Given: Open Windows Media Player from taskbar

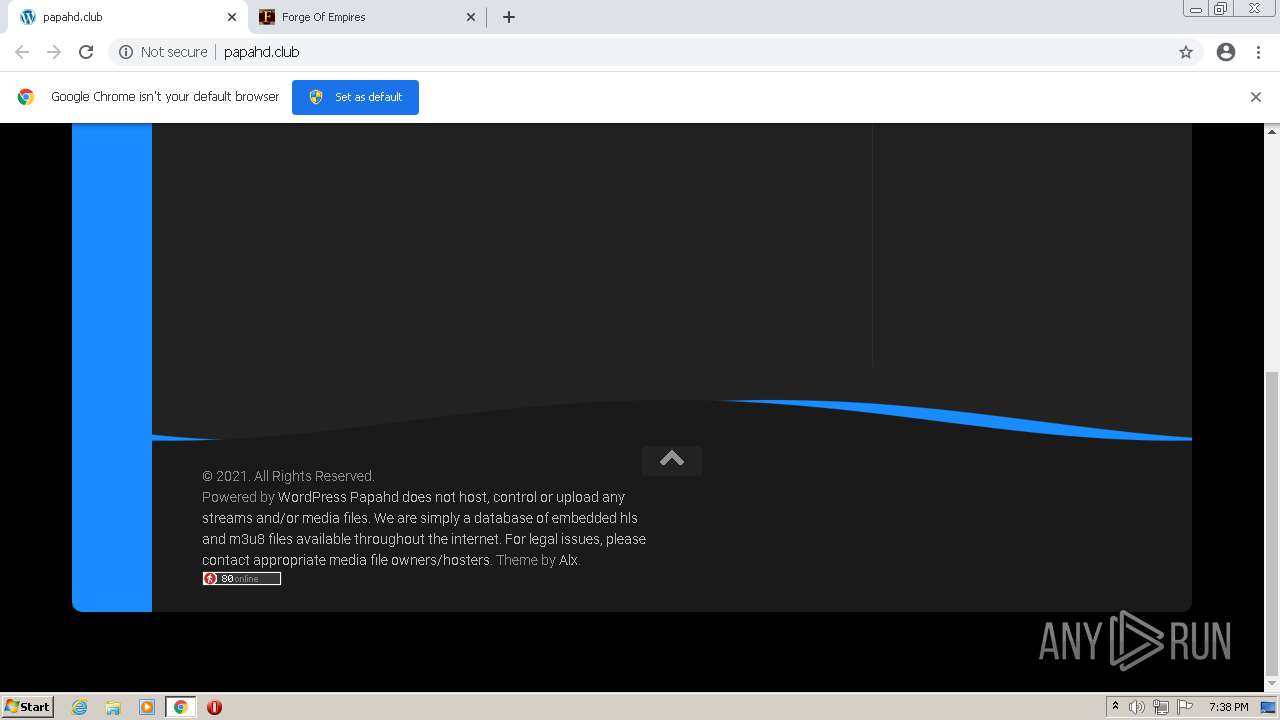Looking at the screenshot, I should click(x=147, y=707).
